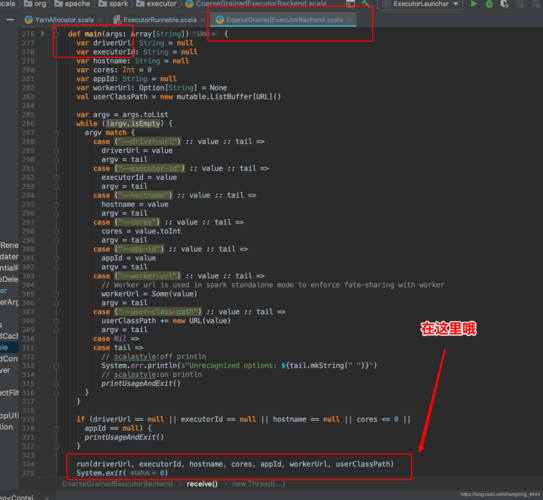
Task: Click line number 324 in the gutter
Action: [28, 464]
